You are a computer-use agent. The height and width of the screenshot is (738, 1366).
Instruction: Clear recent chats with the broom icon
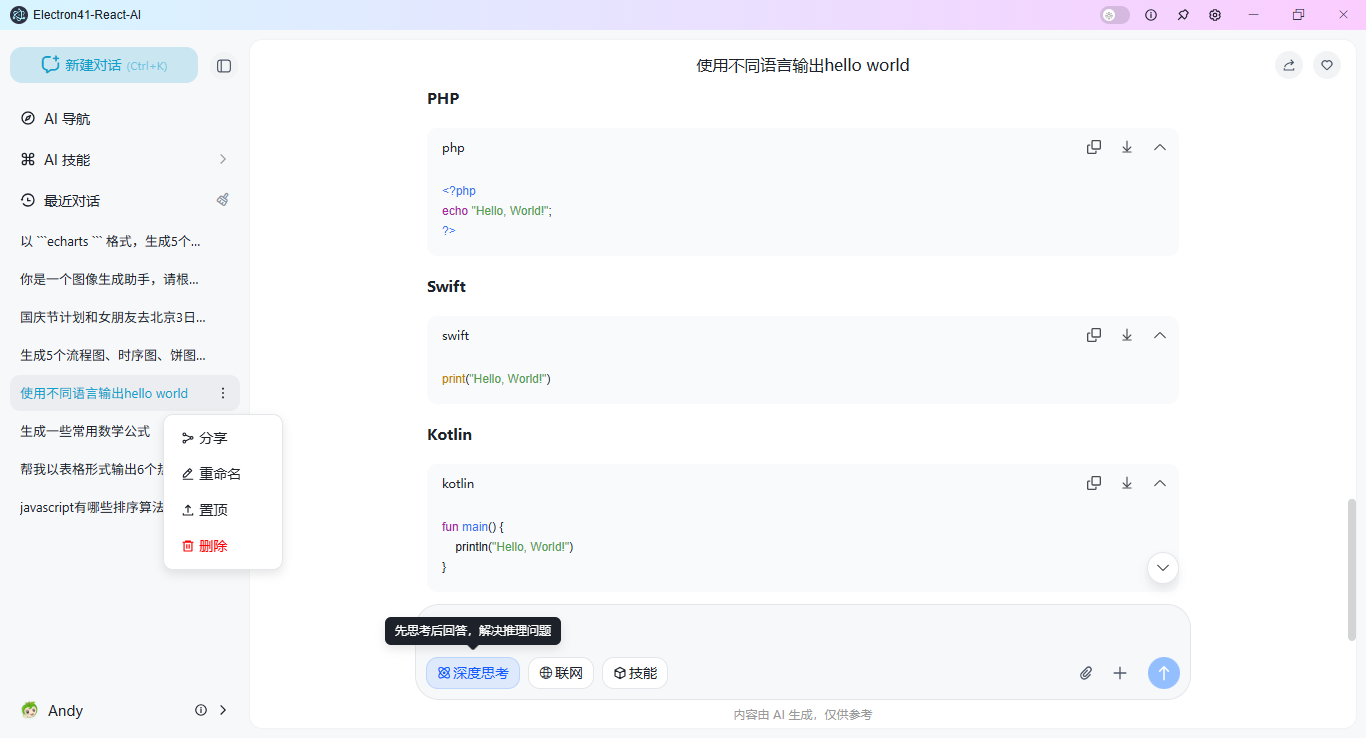coord(223,200)
